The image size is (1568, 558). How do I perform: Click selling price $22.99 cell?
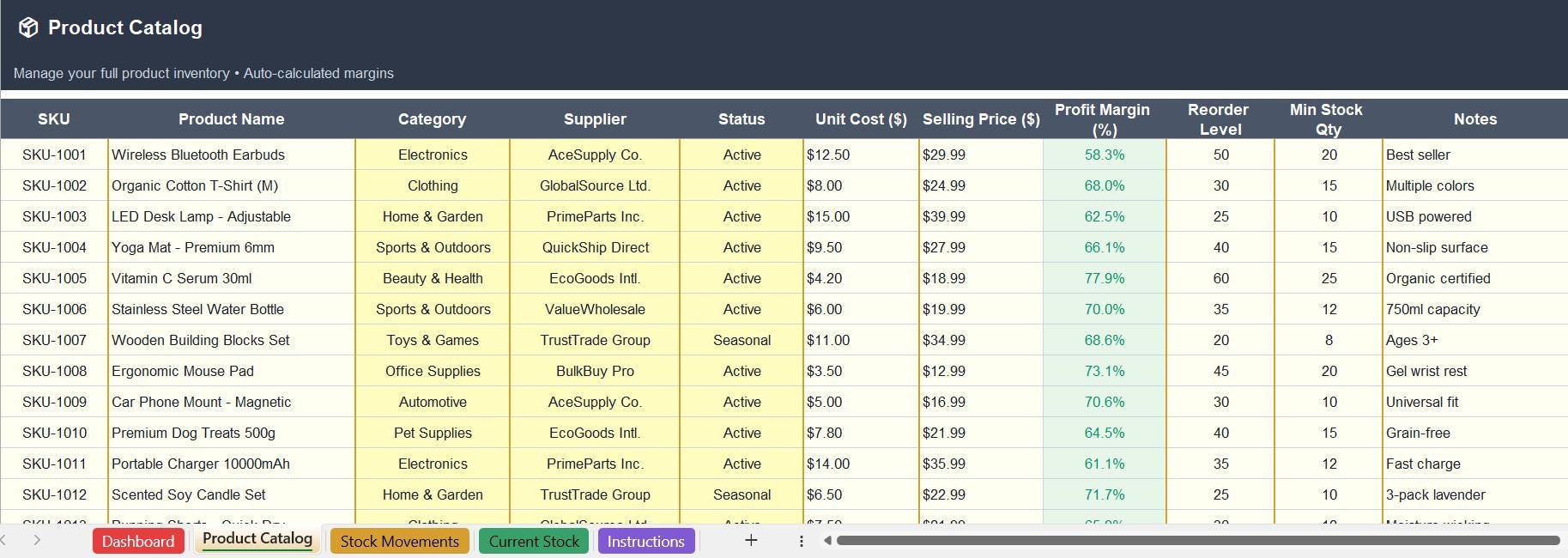[981, 494]
